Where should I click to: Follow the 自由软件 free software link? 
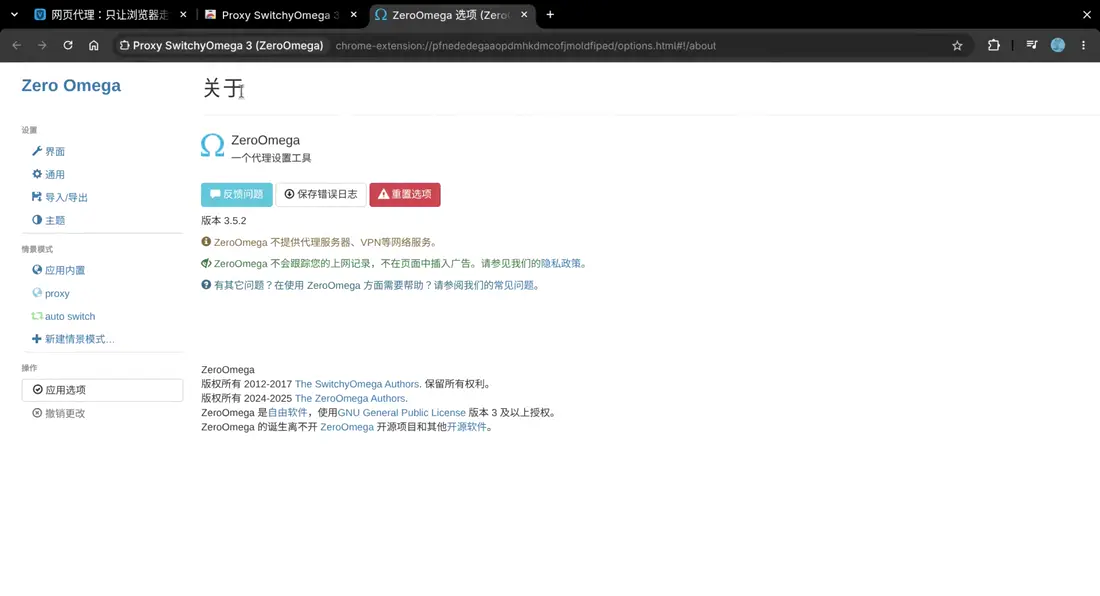point(288,413)
